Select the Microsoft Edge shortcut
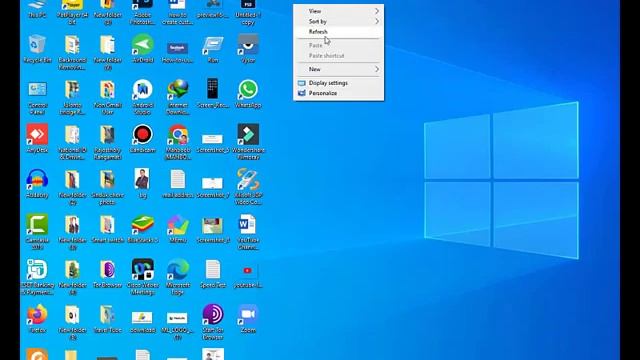 pyautogui.click(x=178, y=277)
